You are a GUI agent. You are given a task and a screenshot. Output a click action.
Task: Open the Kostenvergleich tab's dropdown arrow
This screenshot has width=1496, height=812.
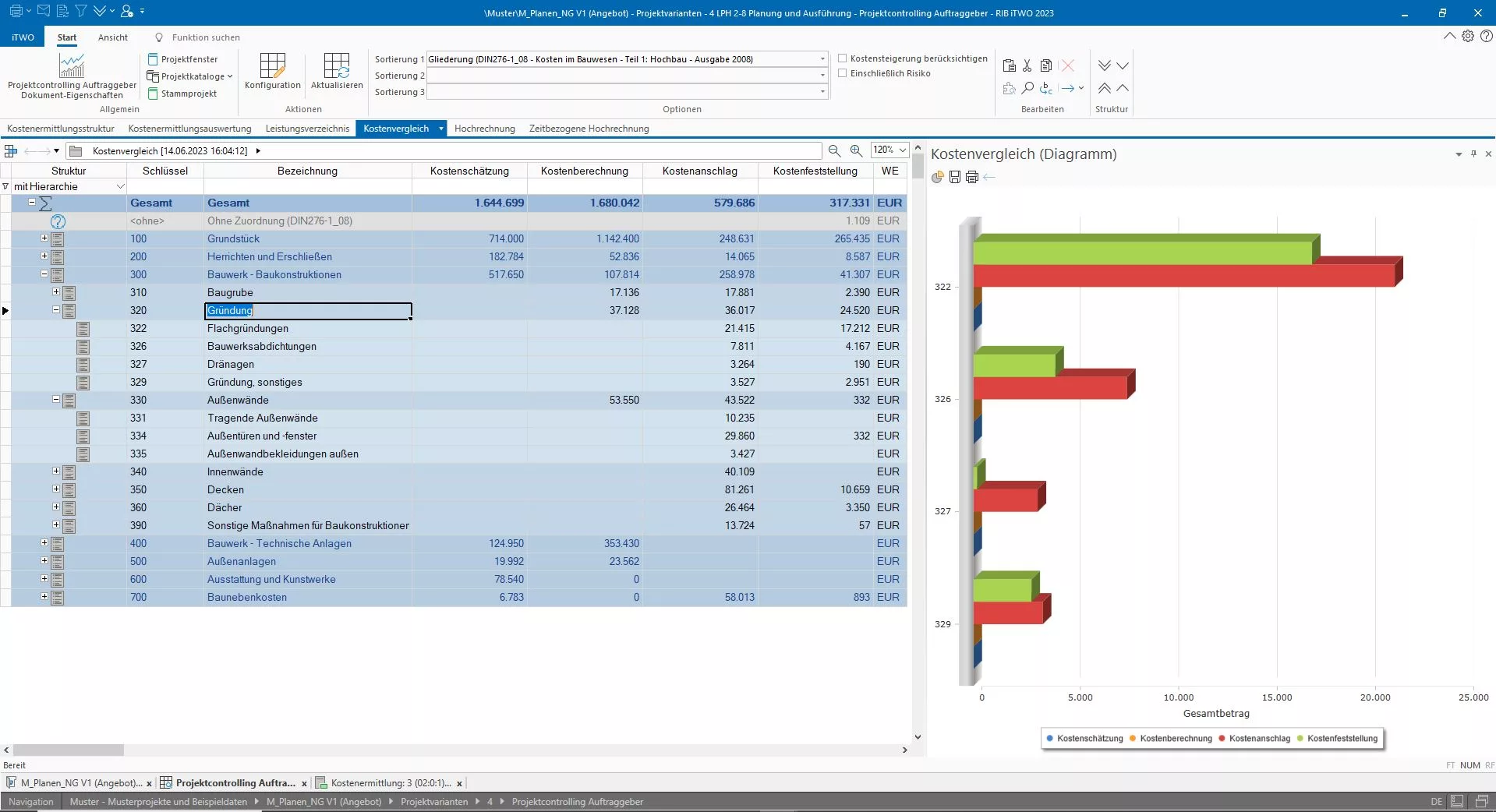pyautogui.click(x=441, y=129)
